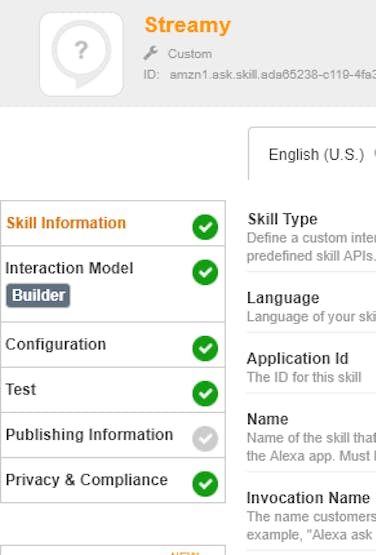Click the Language field heading
This screenshot has height=555, width=376.
click(x=283, y=298)
